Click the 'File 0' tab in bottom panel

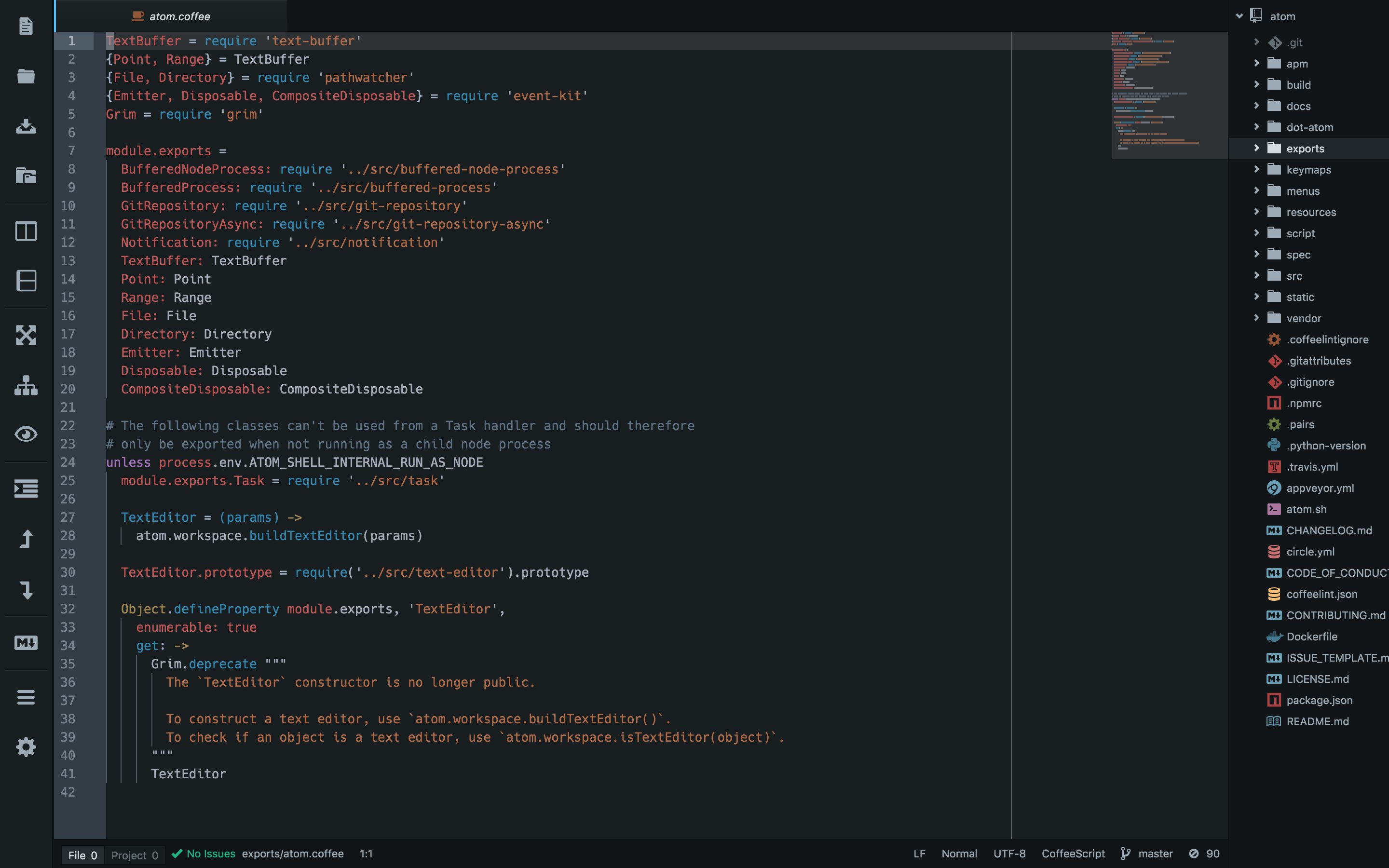point(82,854)
